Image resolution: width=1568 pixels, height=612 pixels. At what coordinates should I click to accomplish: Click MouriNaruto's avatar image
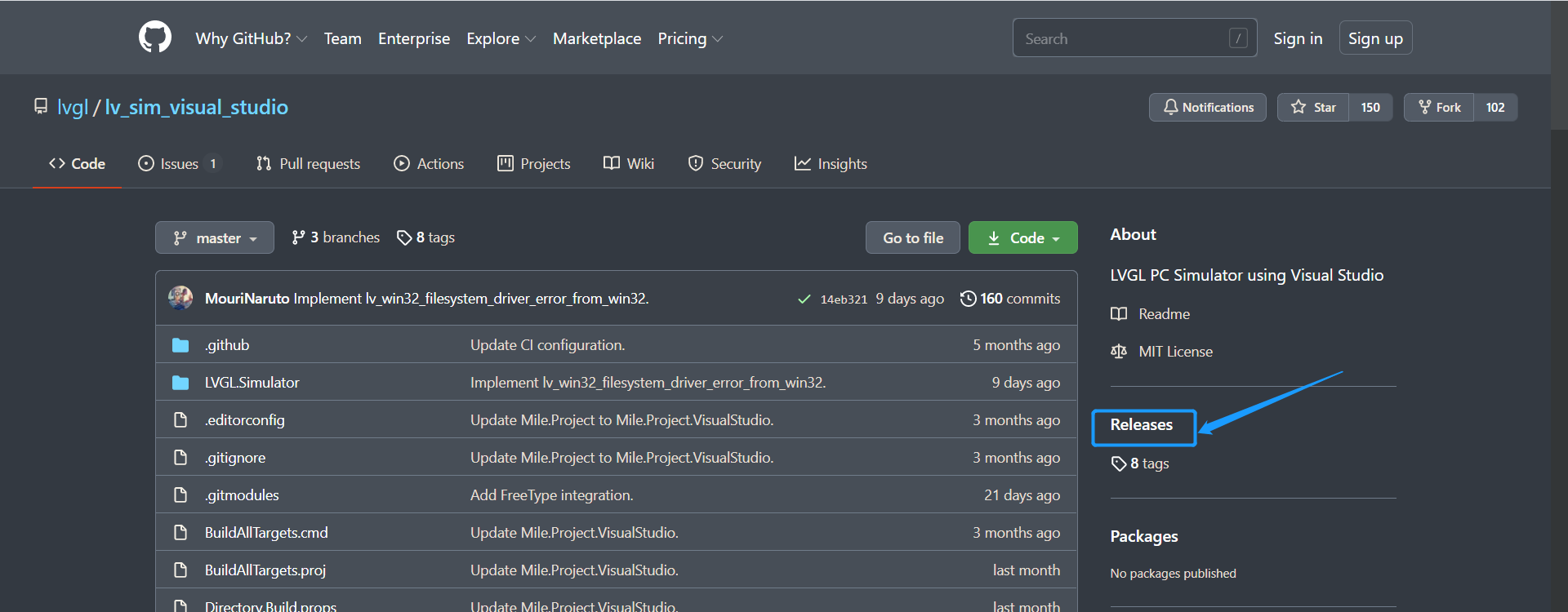coord(180,298)
